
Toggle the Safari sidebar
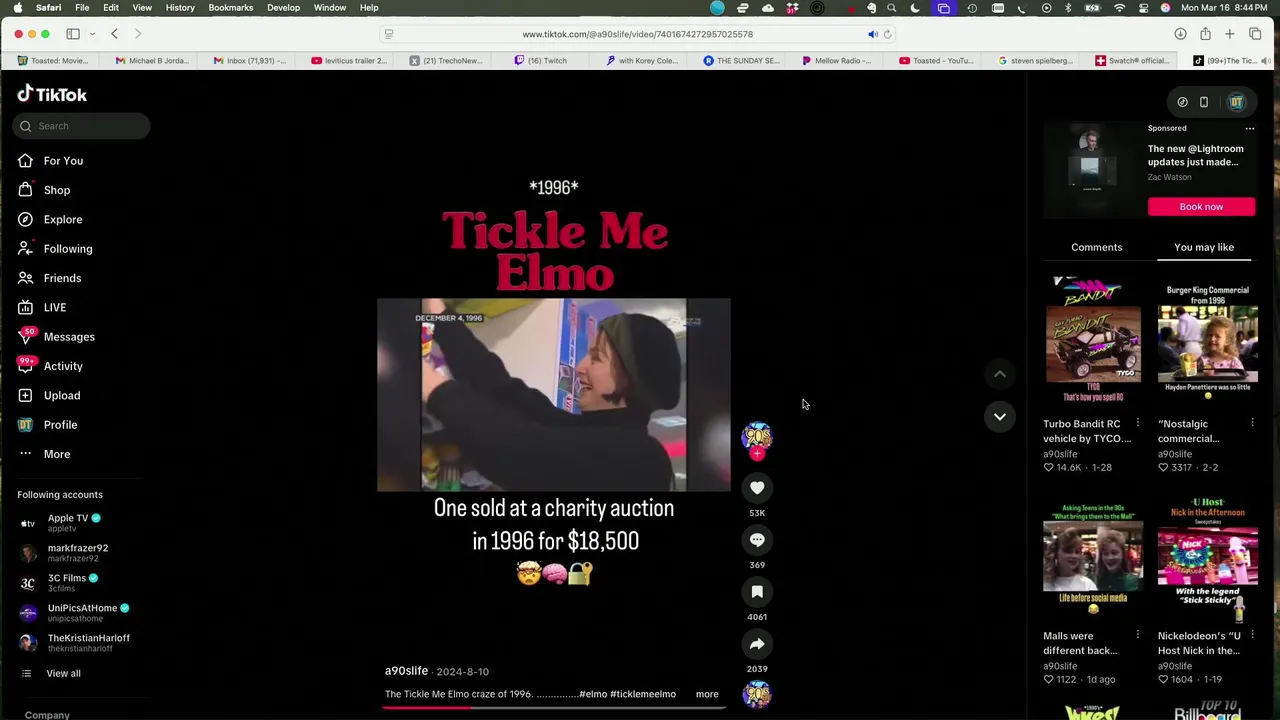point(73,34)
